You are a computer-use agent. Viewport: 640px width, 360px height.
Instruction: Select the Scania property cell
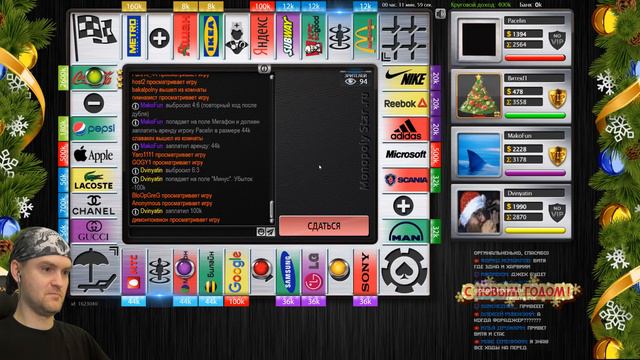coord(405,180)
